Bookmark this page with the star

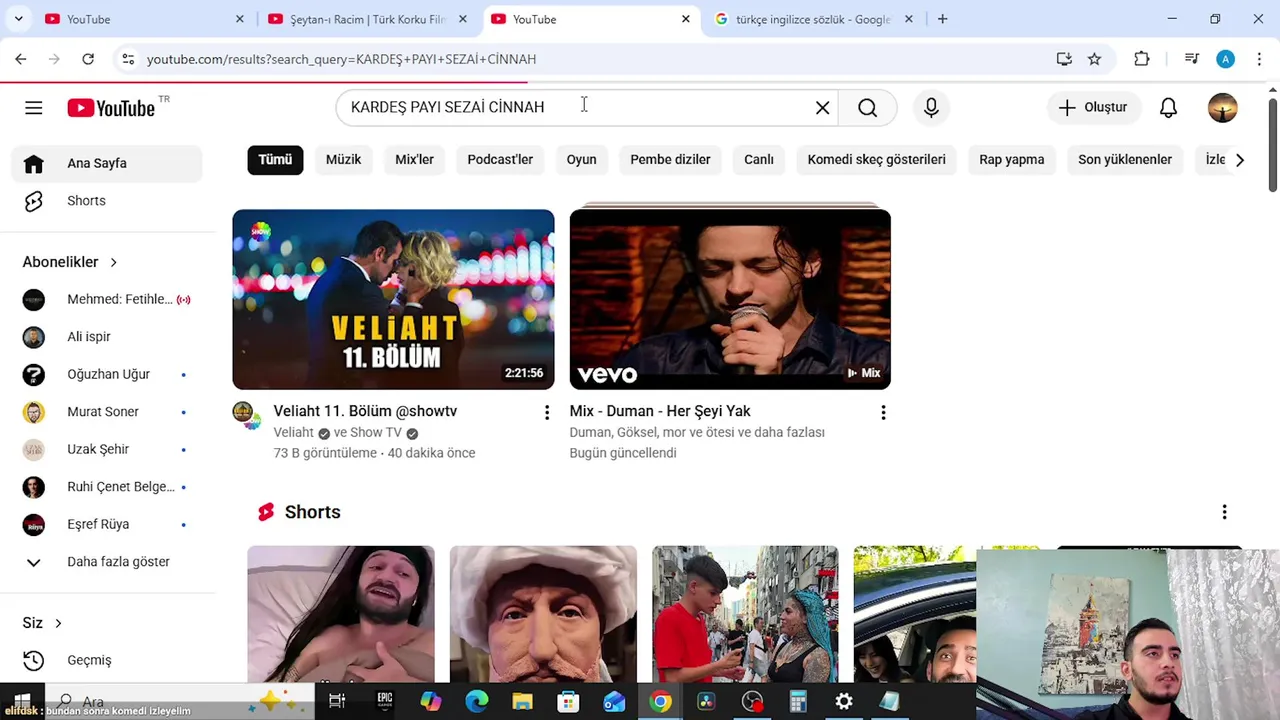[x=1095, y=59]
